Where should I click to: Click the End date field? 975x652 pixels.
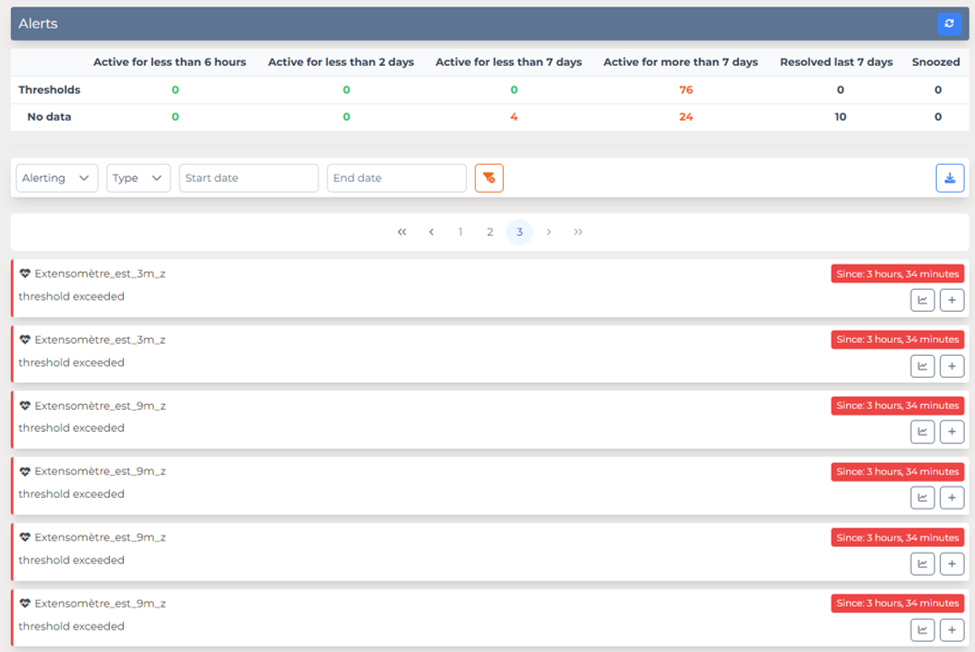pos(396,178)
